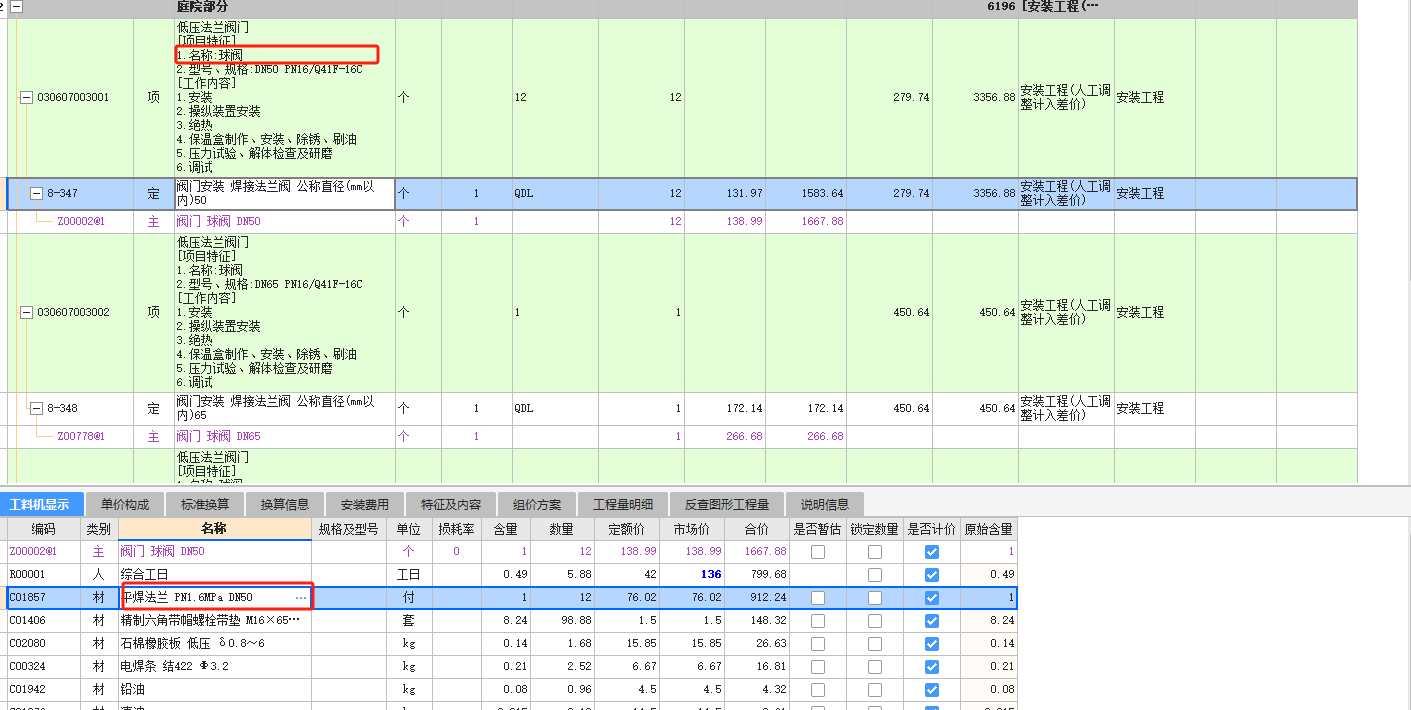Collapse item 030607003002
This screenshot has height=710, width=1411.
pyautogui.click(x=26, y=312)
